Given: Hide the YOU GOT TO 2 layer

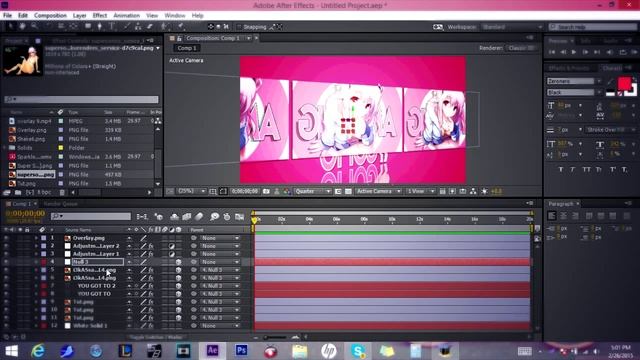Looking at the screenshot, I should tap(6, 286).
